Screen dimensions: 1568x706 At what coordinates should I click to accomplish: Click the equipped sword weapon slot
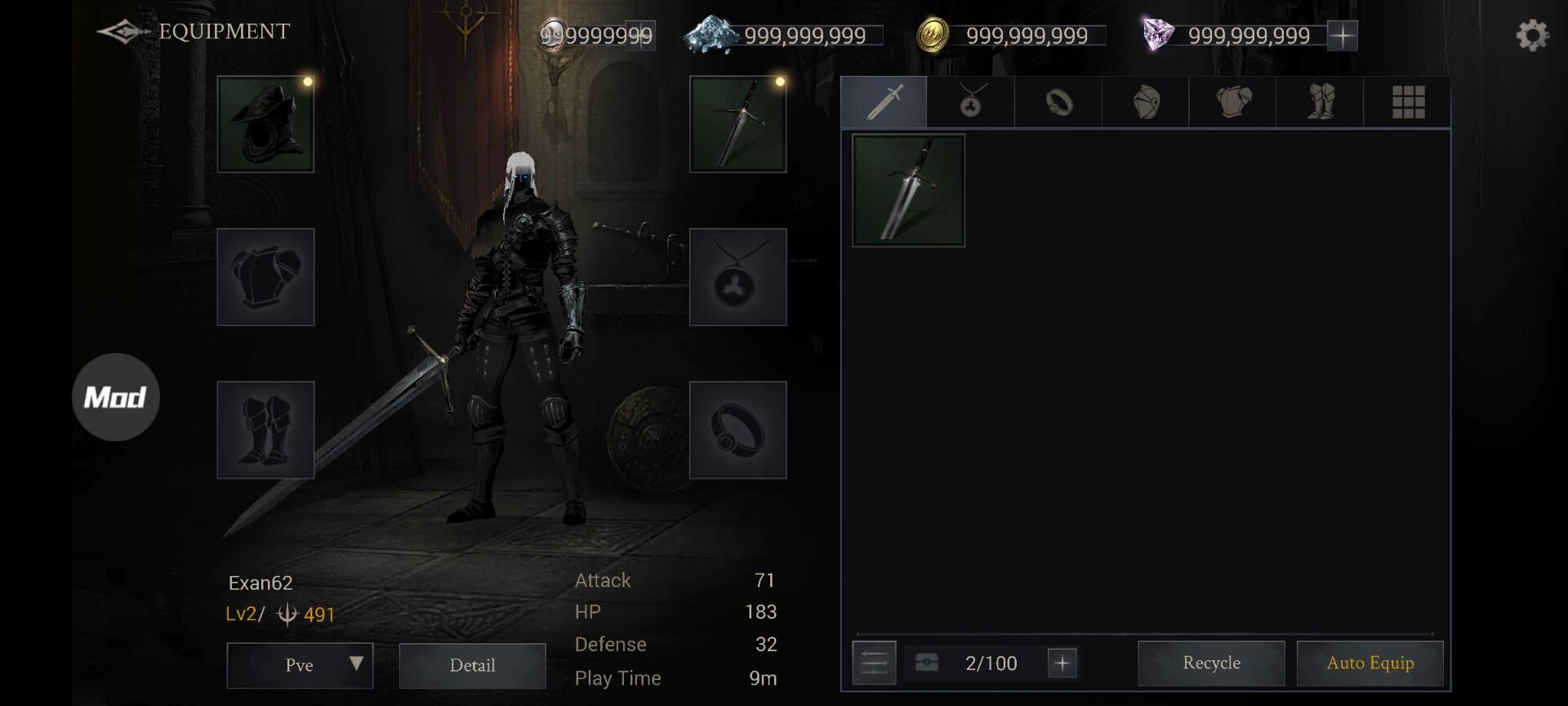coord(737,124)
